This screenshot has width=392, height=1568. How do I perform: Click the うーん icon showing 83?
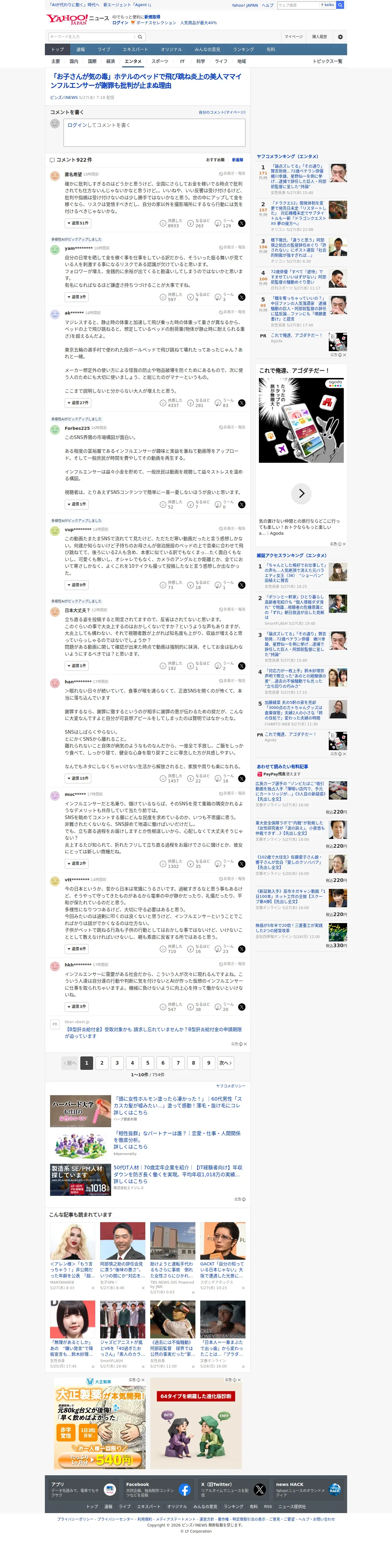218,403
